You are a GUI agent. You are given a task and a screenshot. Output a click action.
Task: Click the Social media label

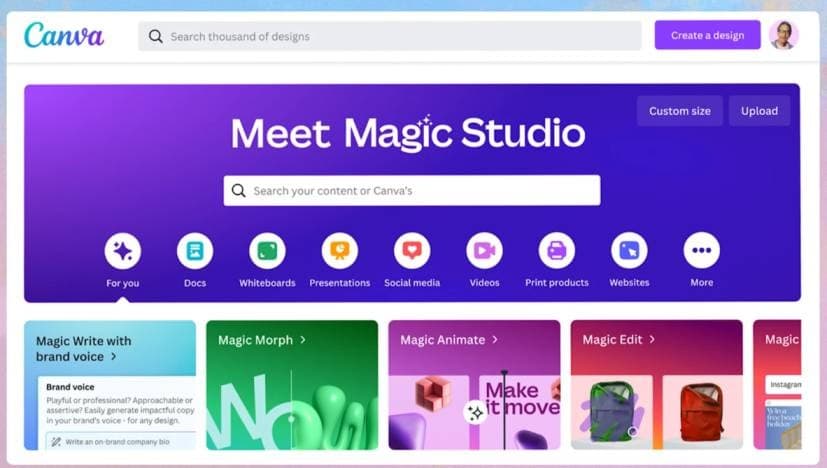pos(412,283)
